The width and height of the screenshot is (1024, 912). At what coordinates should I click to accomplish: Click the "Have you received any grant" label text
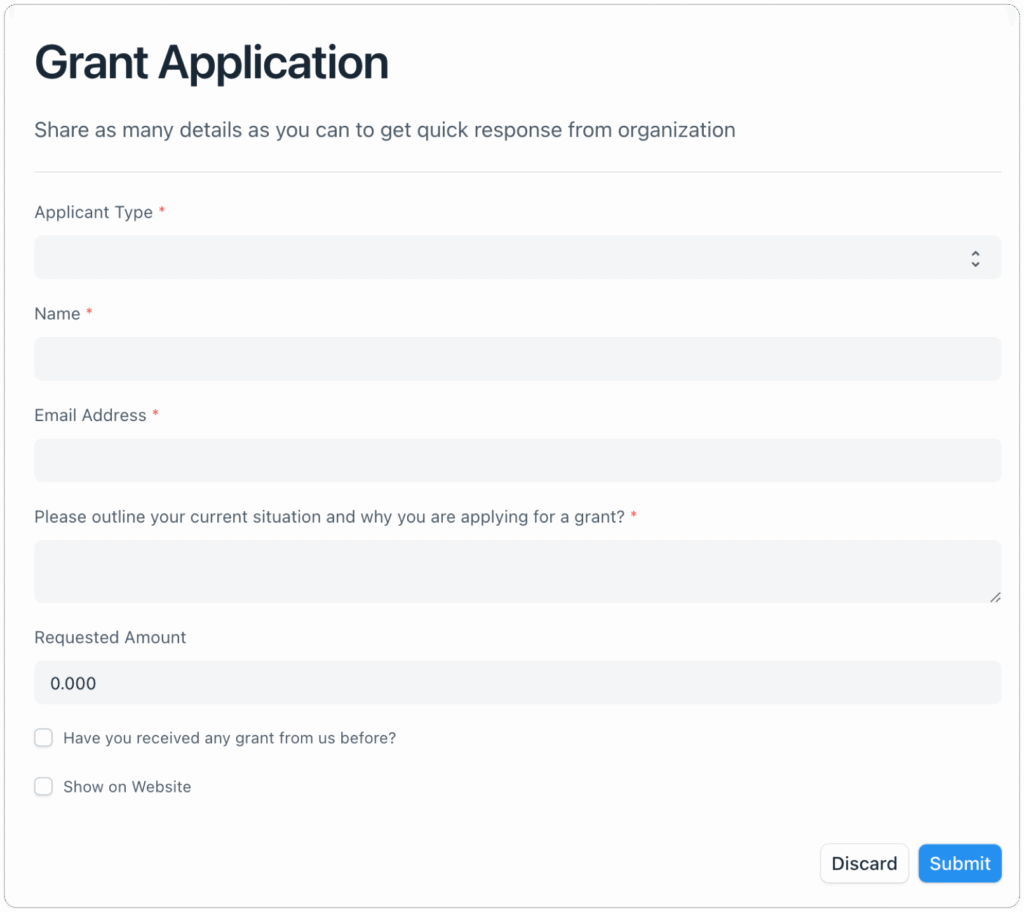point(229,738)
